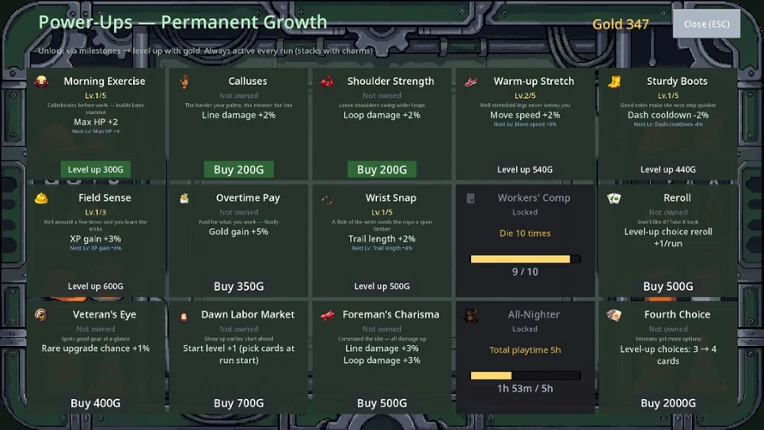Close the Power-Ups menu
Viewport: 764px width, 430px height.
pyautogui.click(x=707, y=24)
